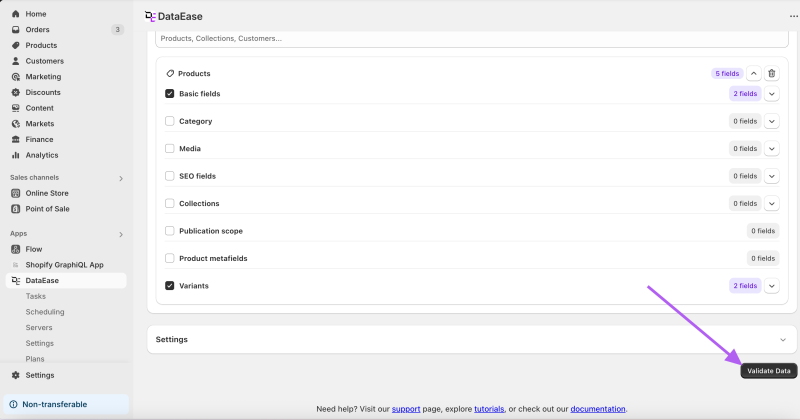This screenshot has width=800, height=420.
Task: Click the Orders inbox icon
Action: 16,30
